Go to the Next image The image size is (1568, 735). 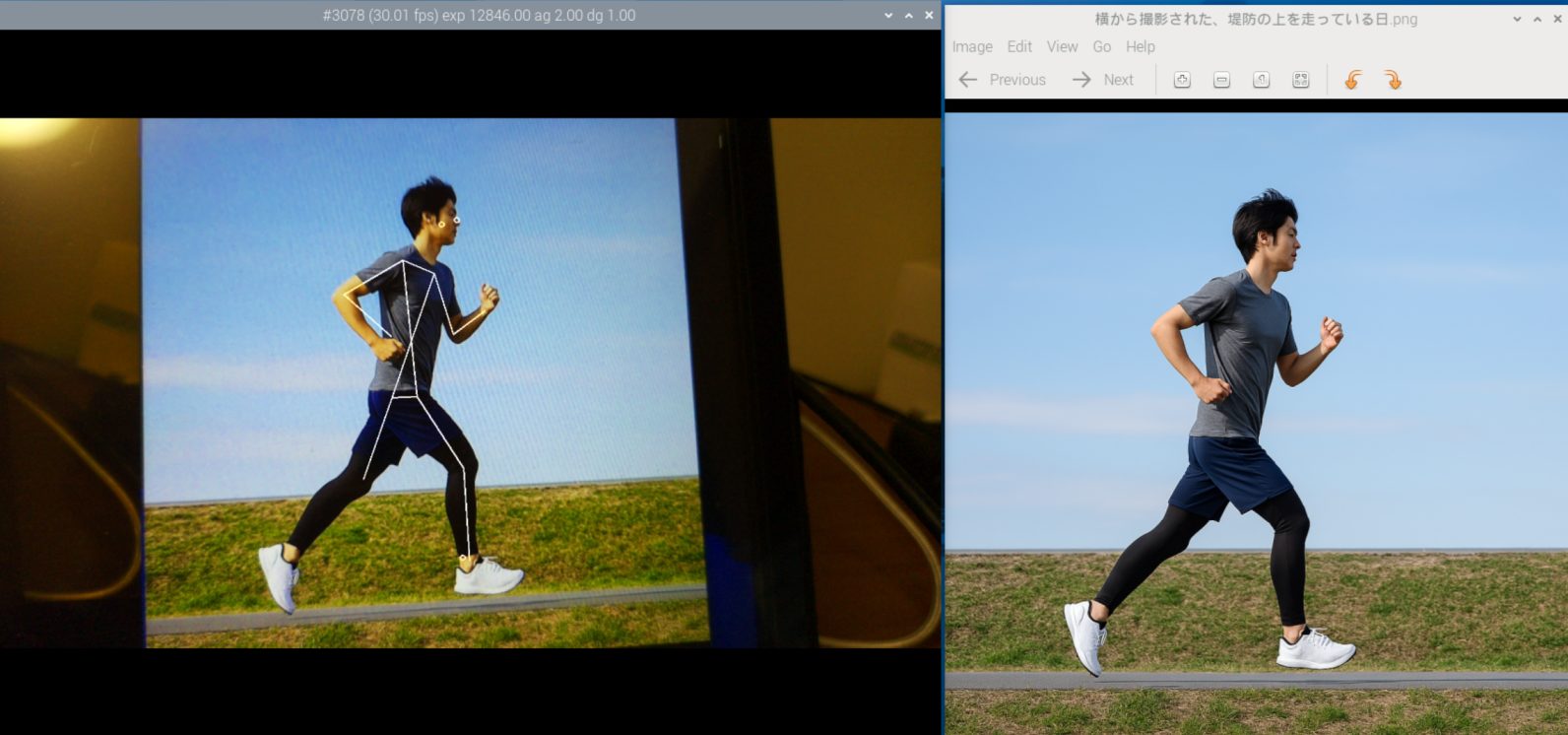tap(1103, 80)
